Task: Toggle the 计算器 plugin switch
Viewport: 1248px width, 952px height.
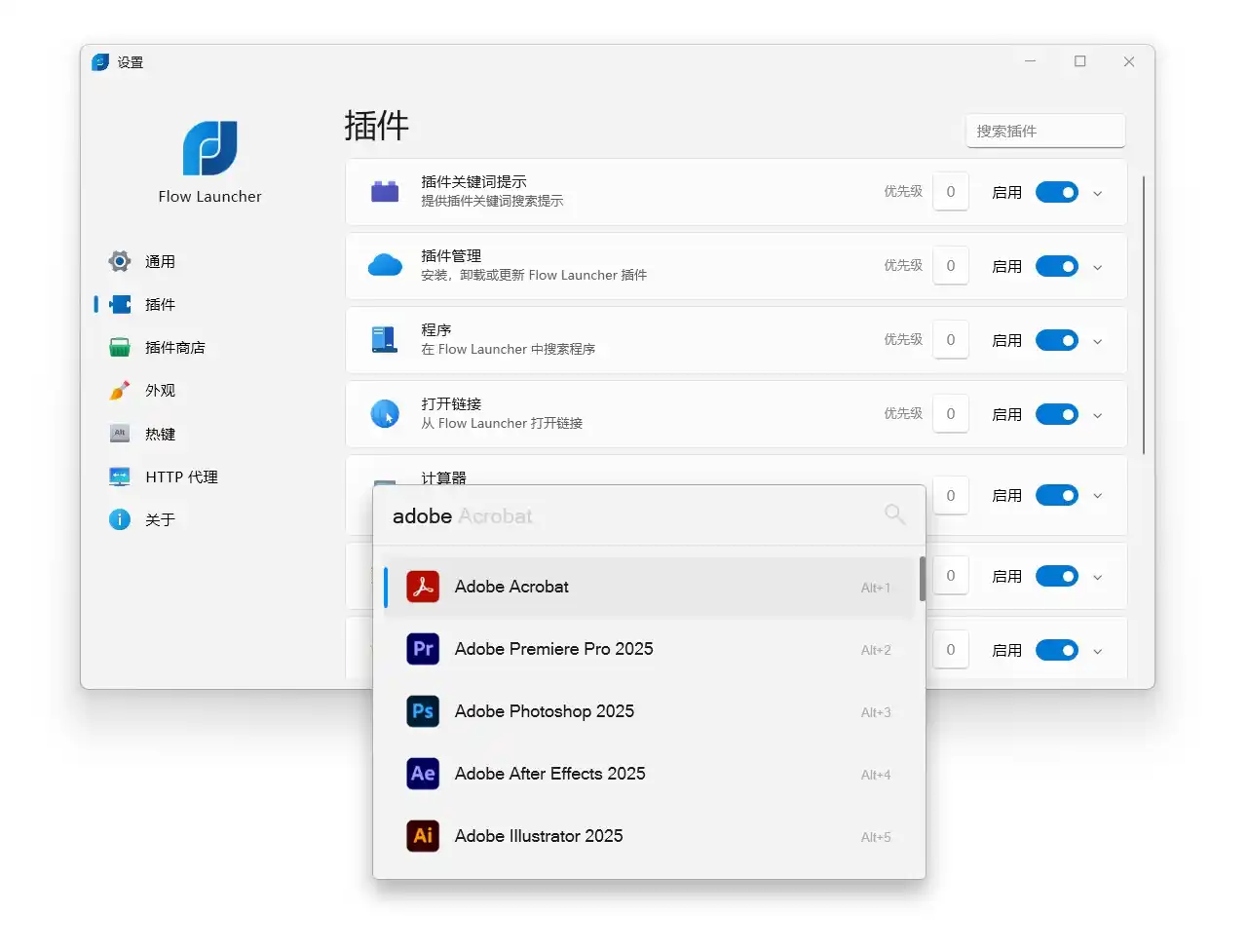Action: [1057, 495]
